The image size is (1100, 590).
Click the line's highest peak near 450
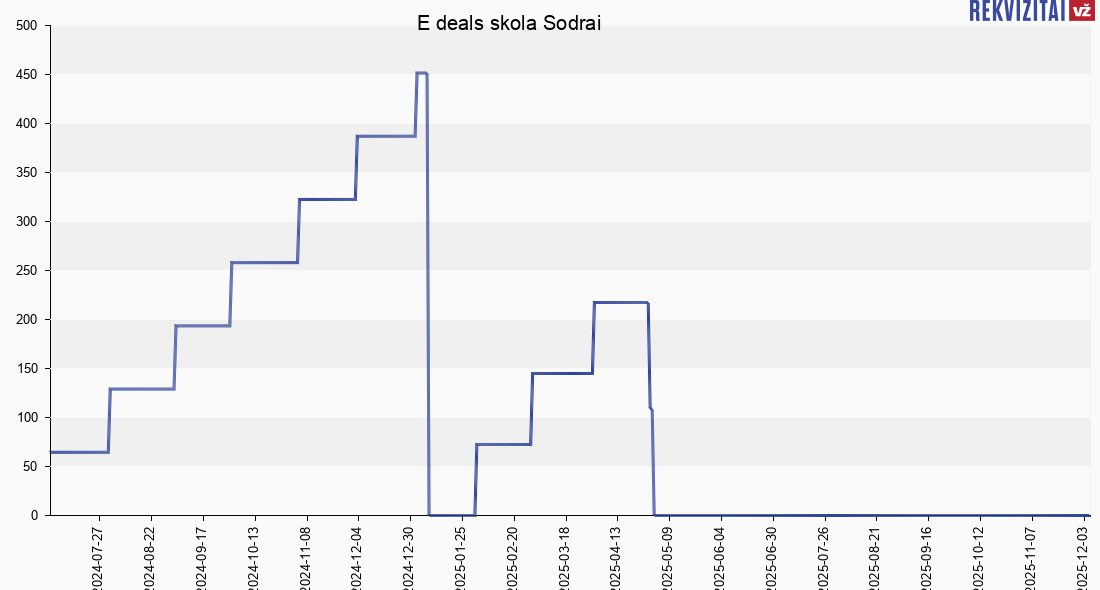421,73
